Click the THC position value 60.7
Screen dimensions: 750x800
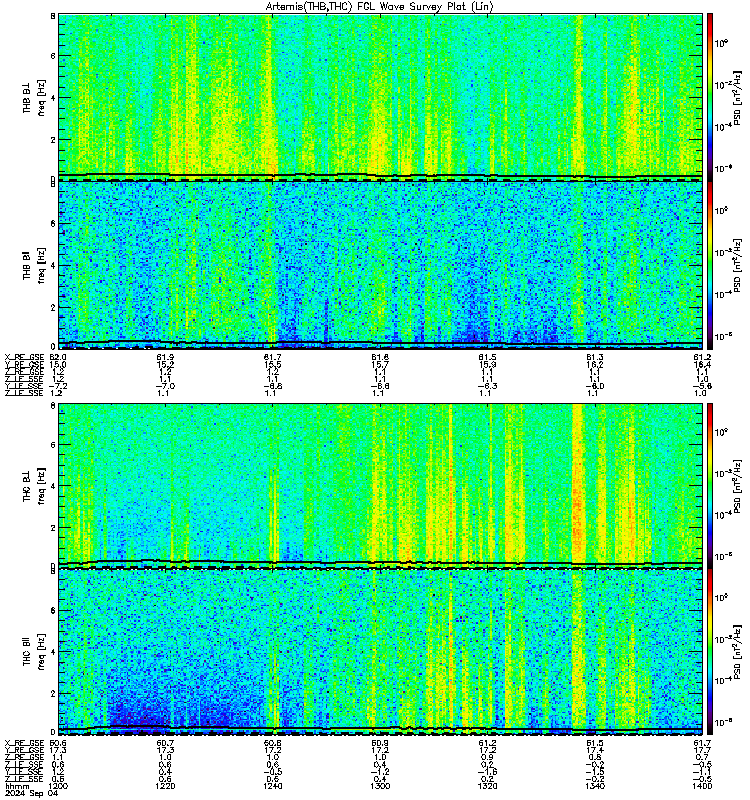point(165,743)
